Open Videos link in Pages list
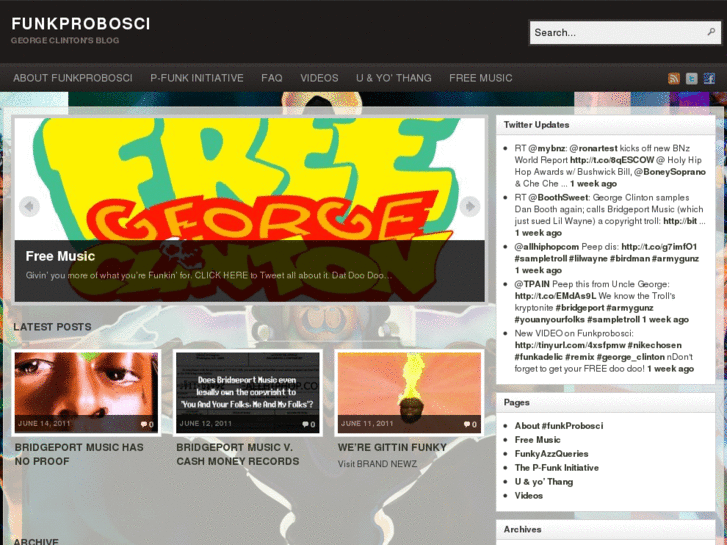Viewport: 727px width, 545px height. click(529, 495)
